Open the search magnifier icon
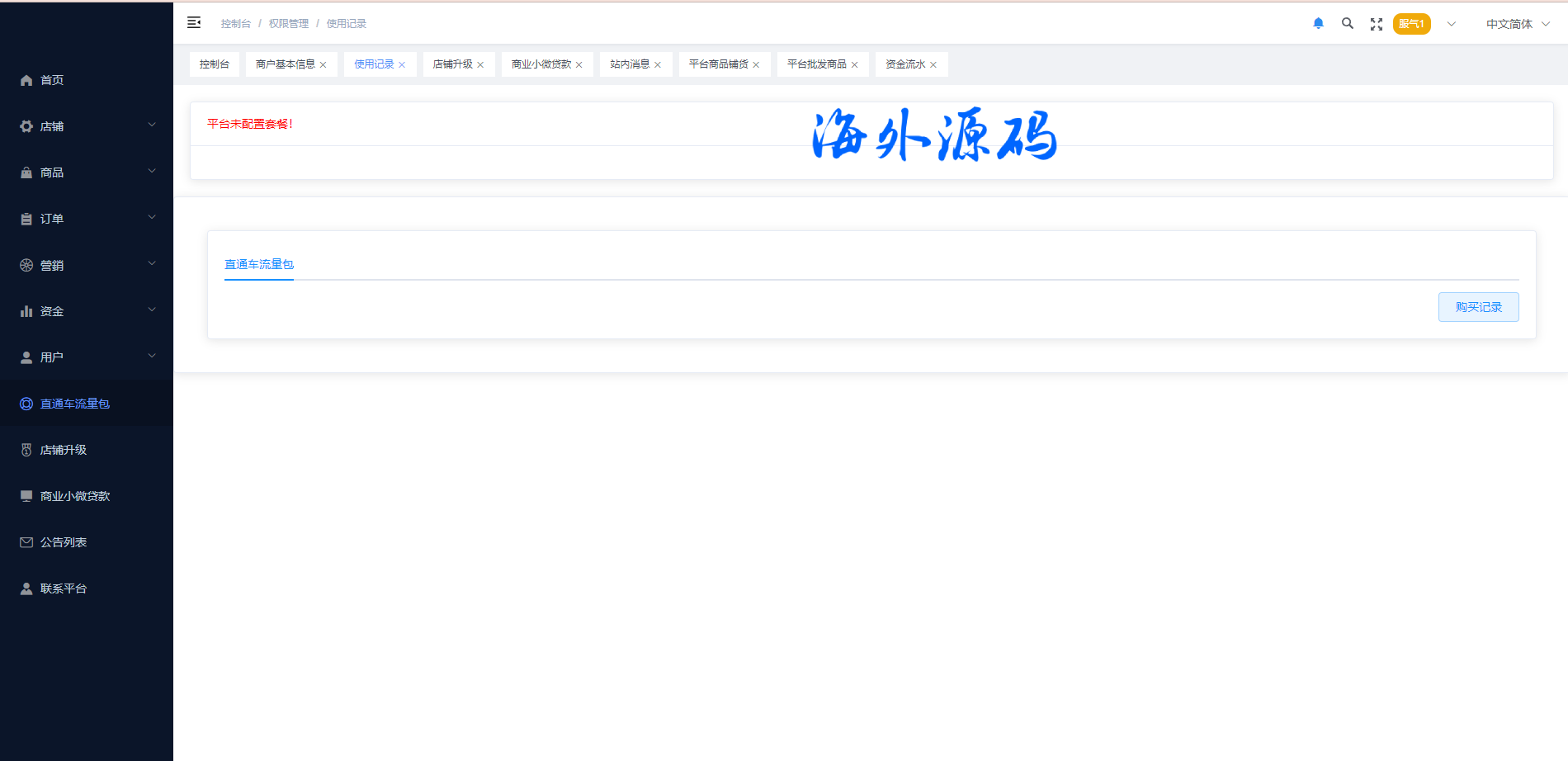 tap(1347, 24)
